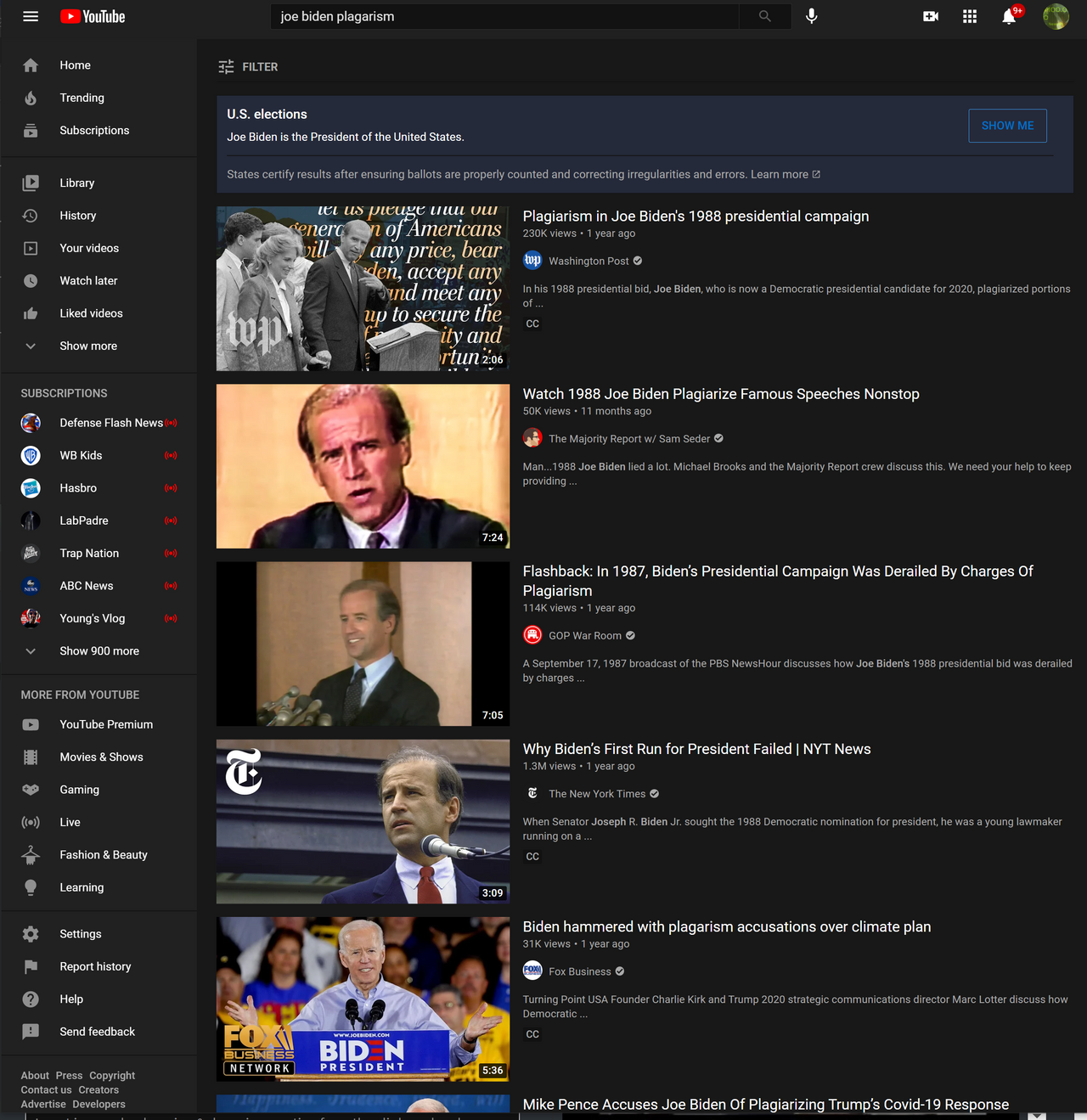The height and width of the screenshot is (1120, 1087).
Task: Click the search box with joe biden plagarism
Action: 504,16
